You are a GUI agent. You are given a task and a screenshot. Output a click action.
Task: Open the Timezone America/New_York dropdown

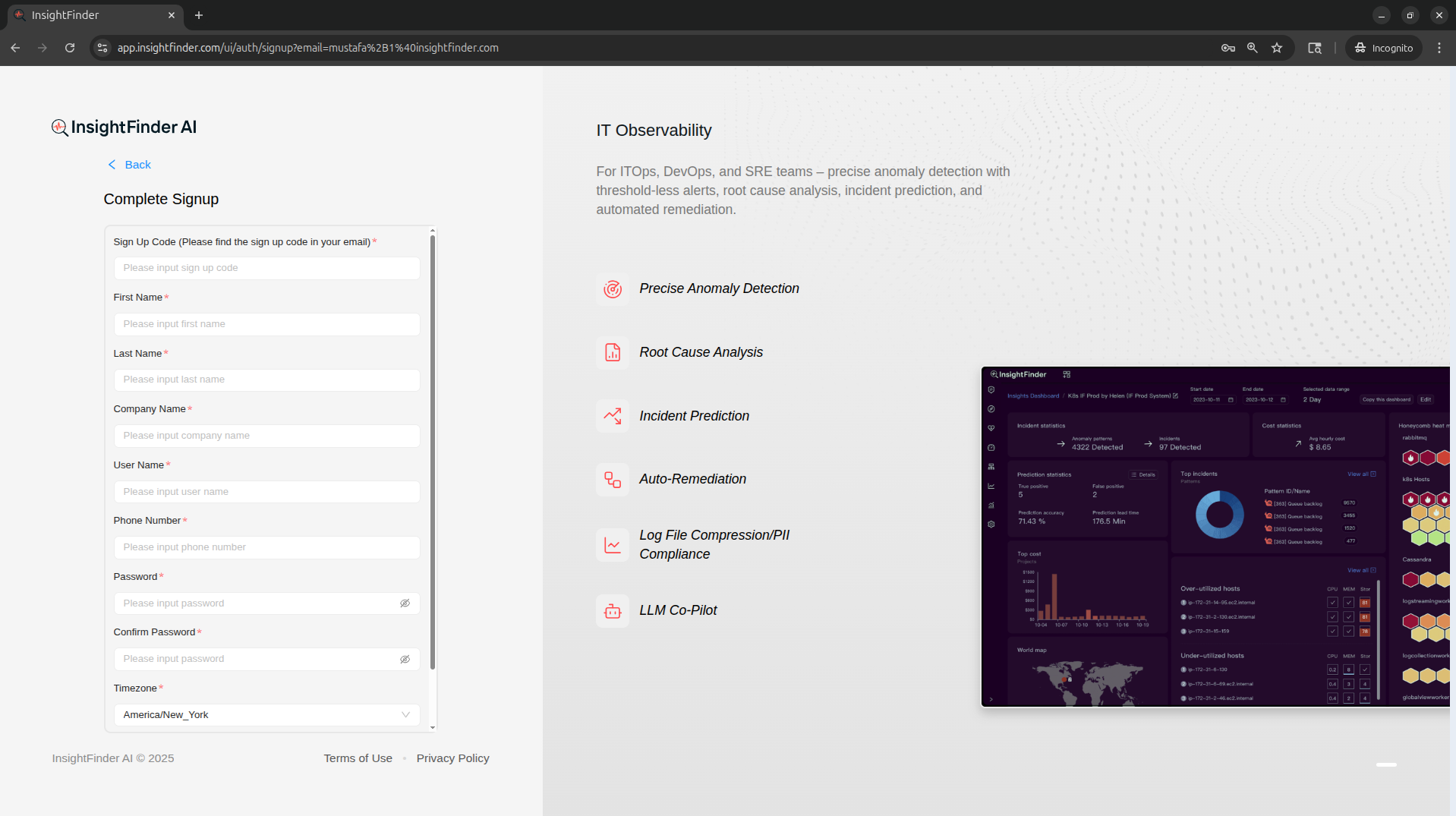point(266,715)
